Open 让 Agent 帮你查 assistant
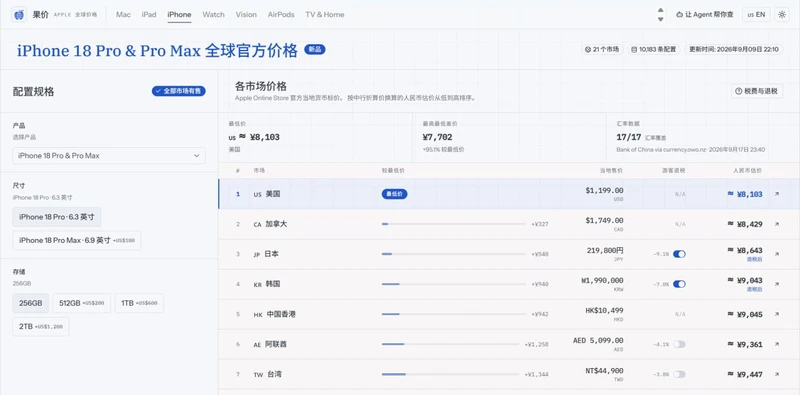800x395 pixels. tap(705, 15)
